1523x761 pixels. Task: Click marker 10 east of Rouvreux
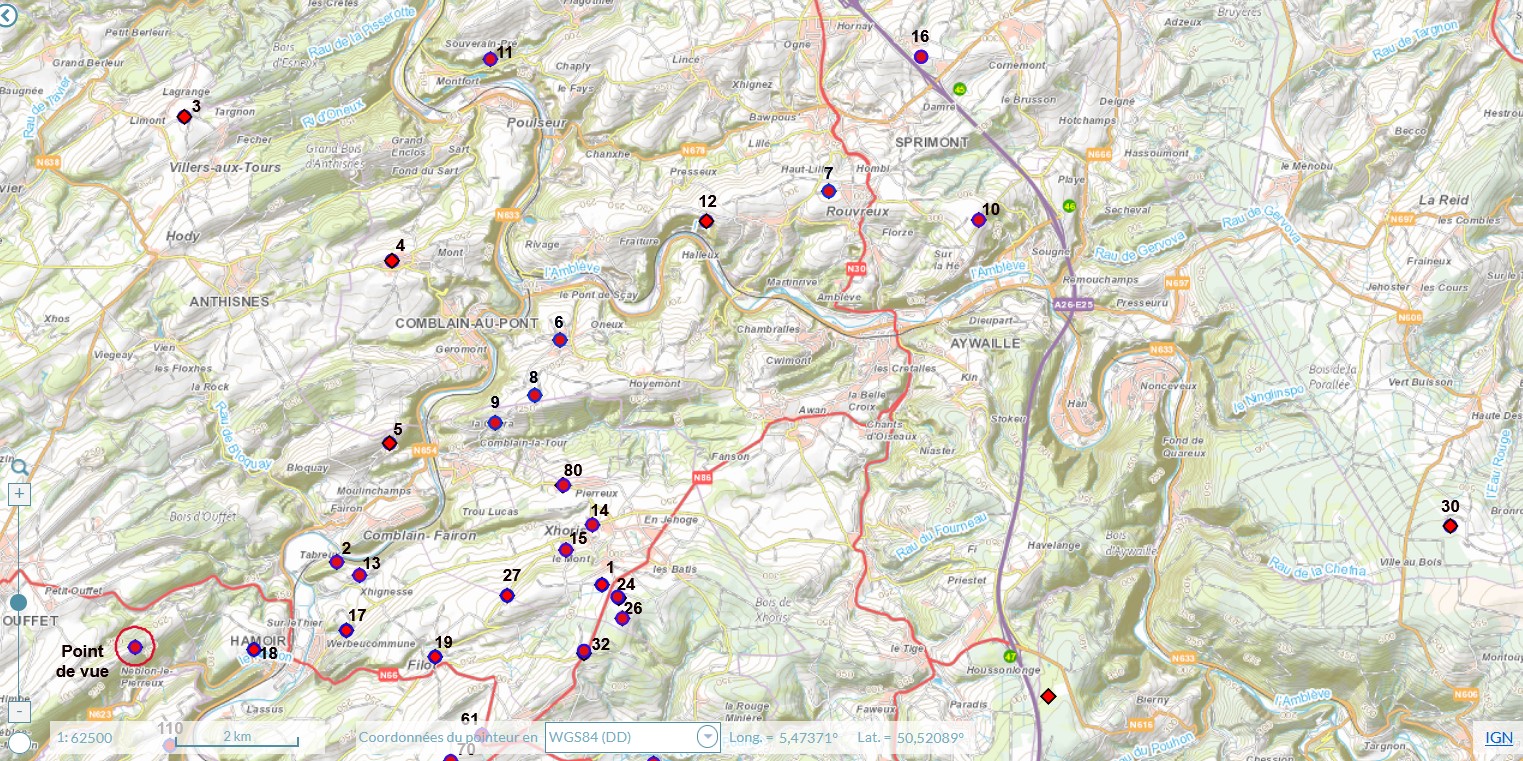click(978, 220)
